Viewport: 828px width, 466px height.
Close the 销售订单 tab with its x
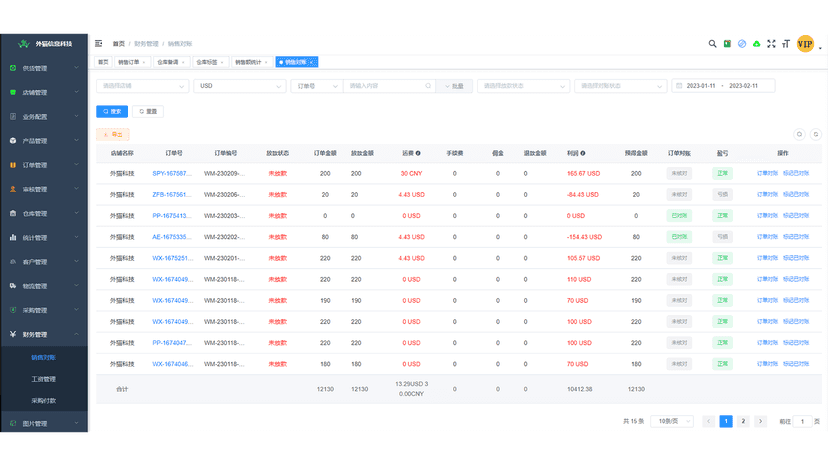[144, 62]
